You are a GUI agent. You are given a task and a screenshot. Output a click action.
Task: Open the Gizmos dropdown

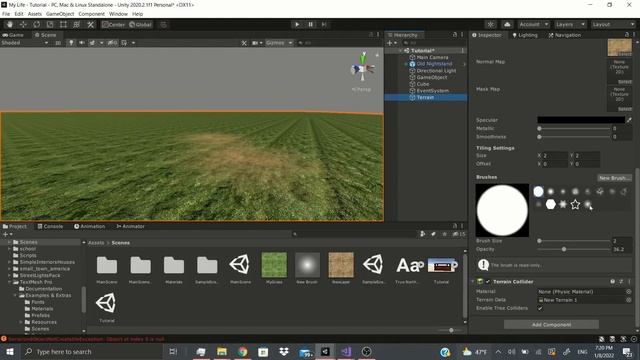click(x=279, y=42)
